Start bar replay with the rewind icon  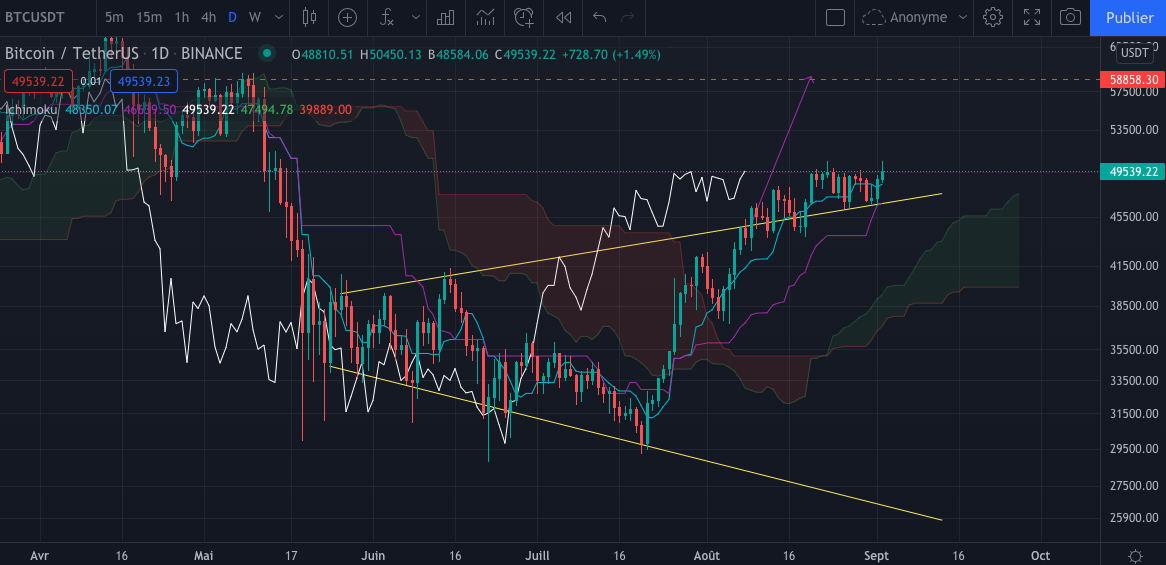[x=564, y=17]
